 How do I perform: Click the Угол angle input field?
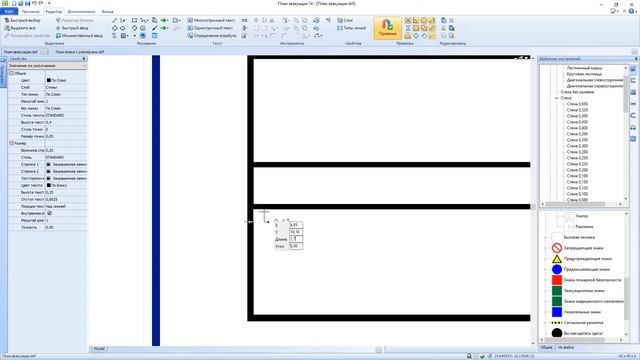pyautogui.click(x=296, y=246)
